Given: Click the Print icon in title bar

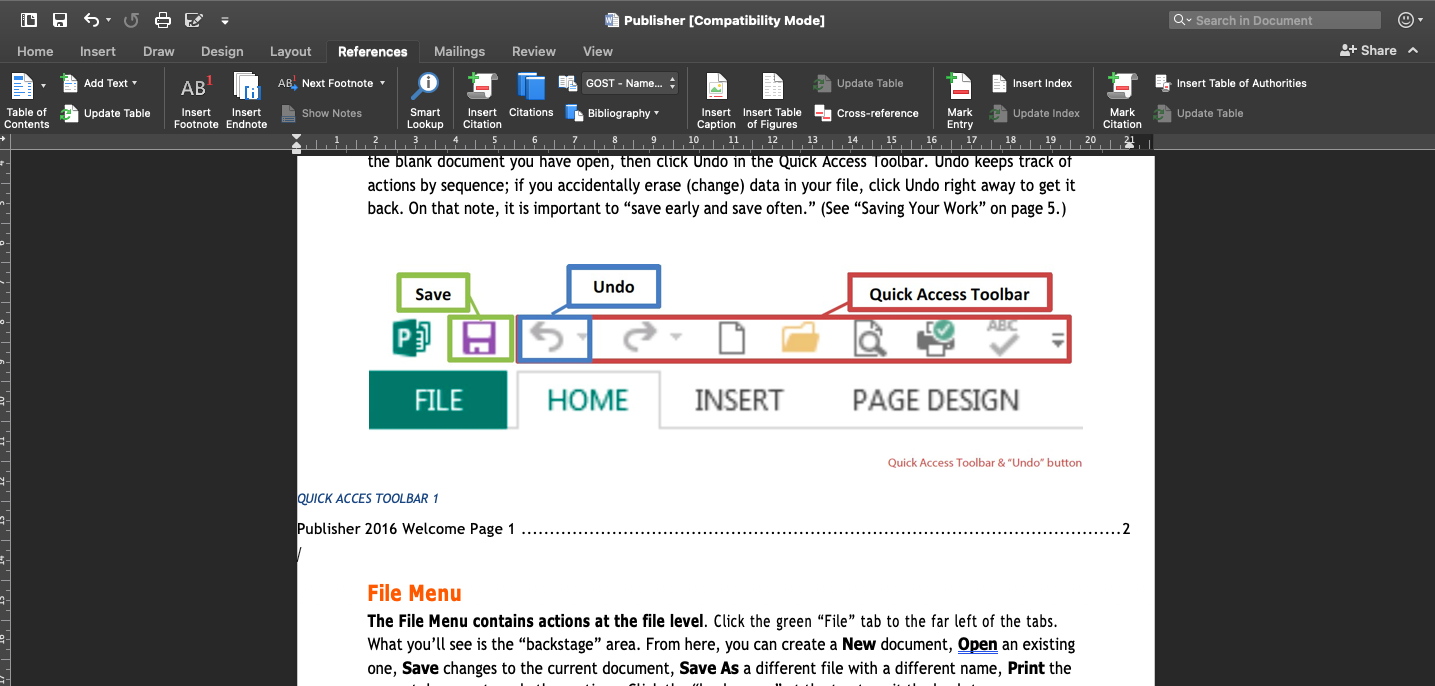Looking at the screenshot, I should click(x=163, y=20).
